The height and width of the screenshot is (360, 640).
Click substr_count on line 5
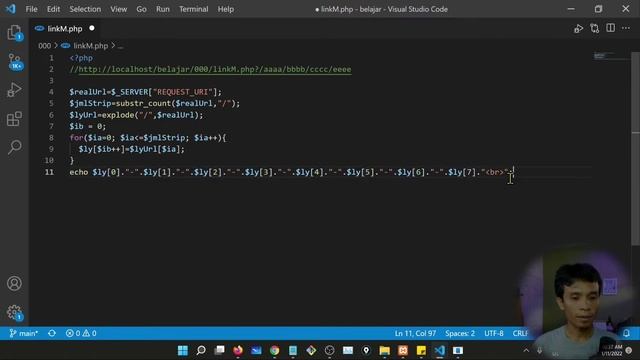click(143, 104)
